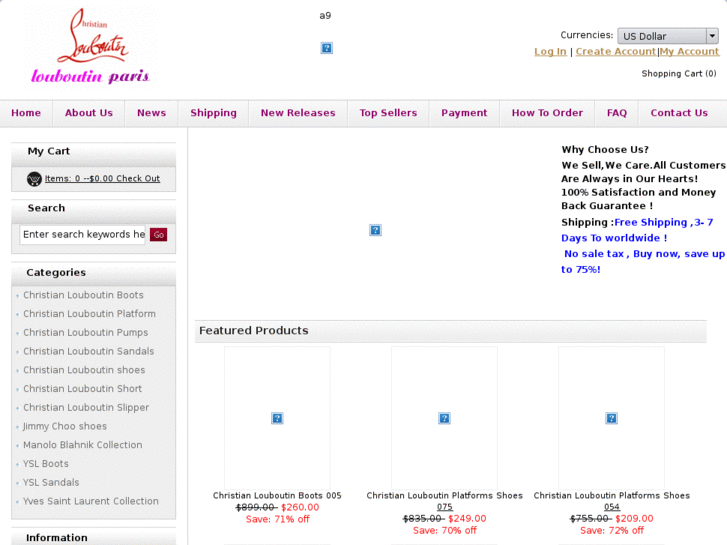Click the shopping cart icon in My Cart
The image size is (727, 545).
pyautogui.click(x=34, y=179)
